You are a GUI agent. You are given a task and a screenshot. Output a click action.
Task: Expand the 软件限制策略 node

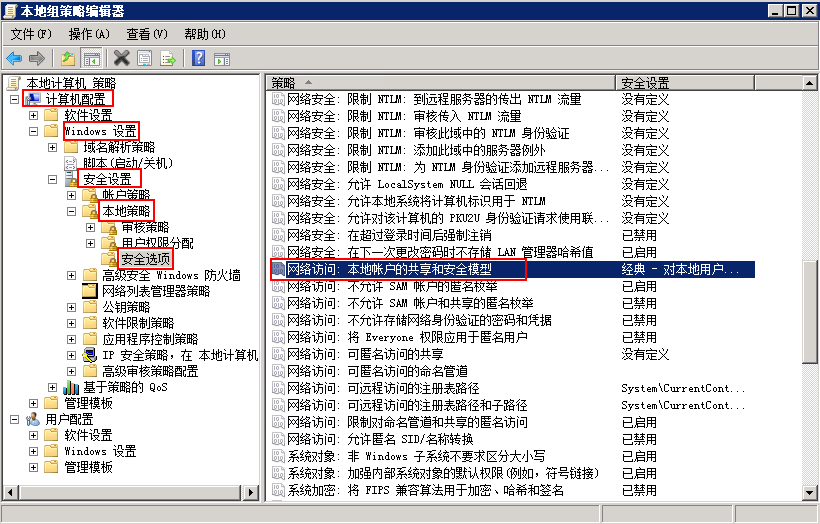(x=72, y=323)
